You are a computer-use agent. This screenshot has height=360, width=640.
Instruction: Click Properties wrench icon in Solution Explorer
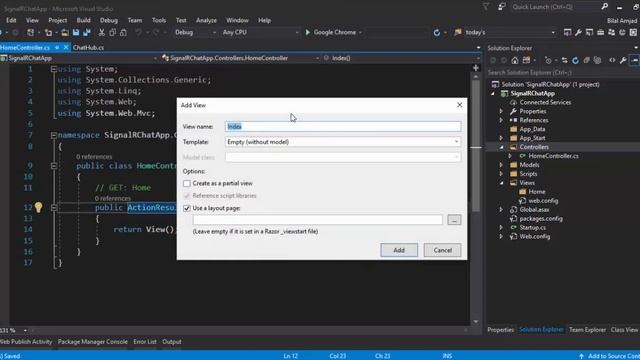coord(623,60)
